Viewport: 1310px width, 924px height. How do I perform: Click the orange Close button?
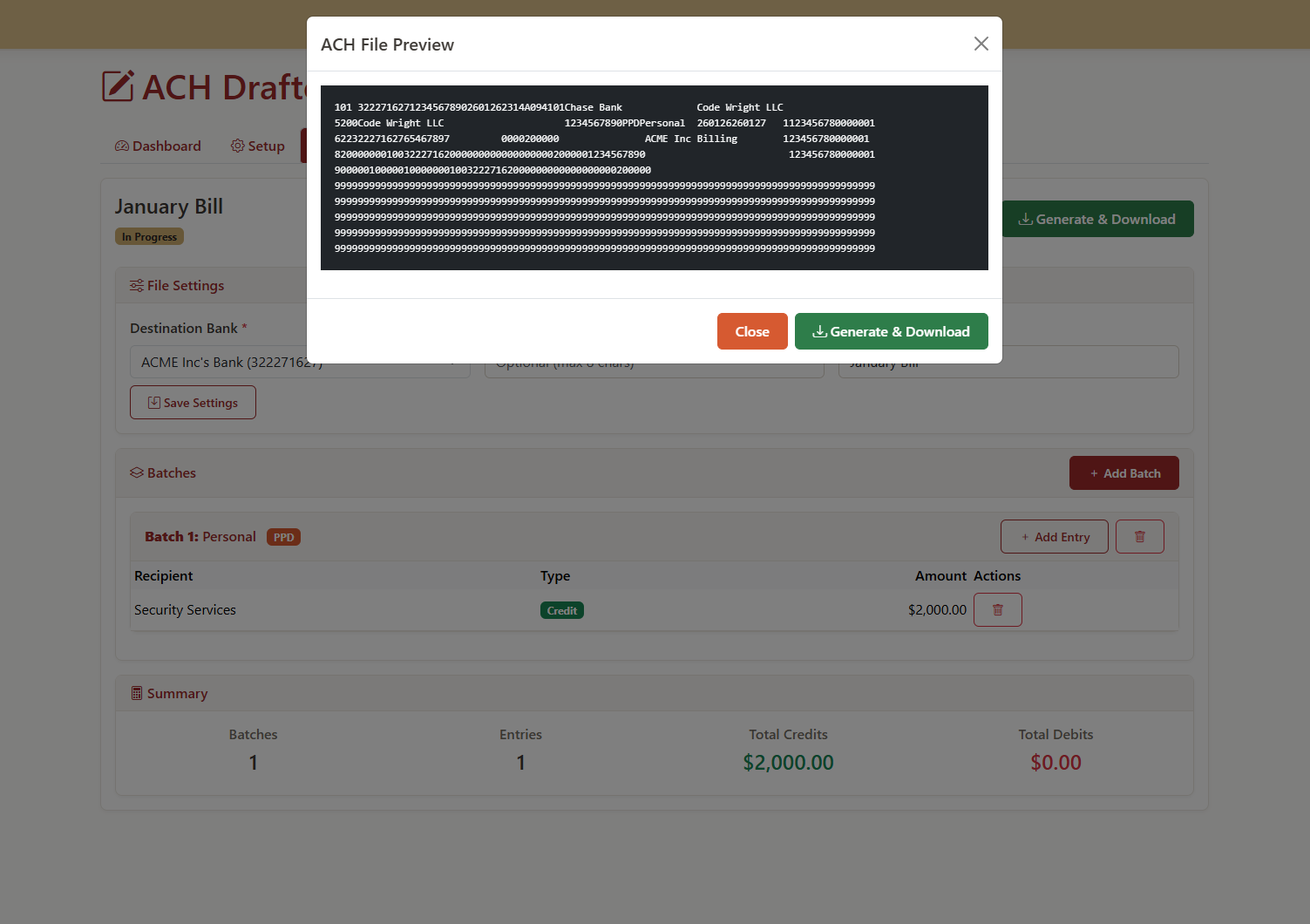(751, 331)
